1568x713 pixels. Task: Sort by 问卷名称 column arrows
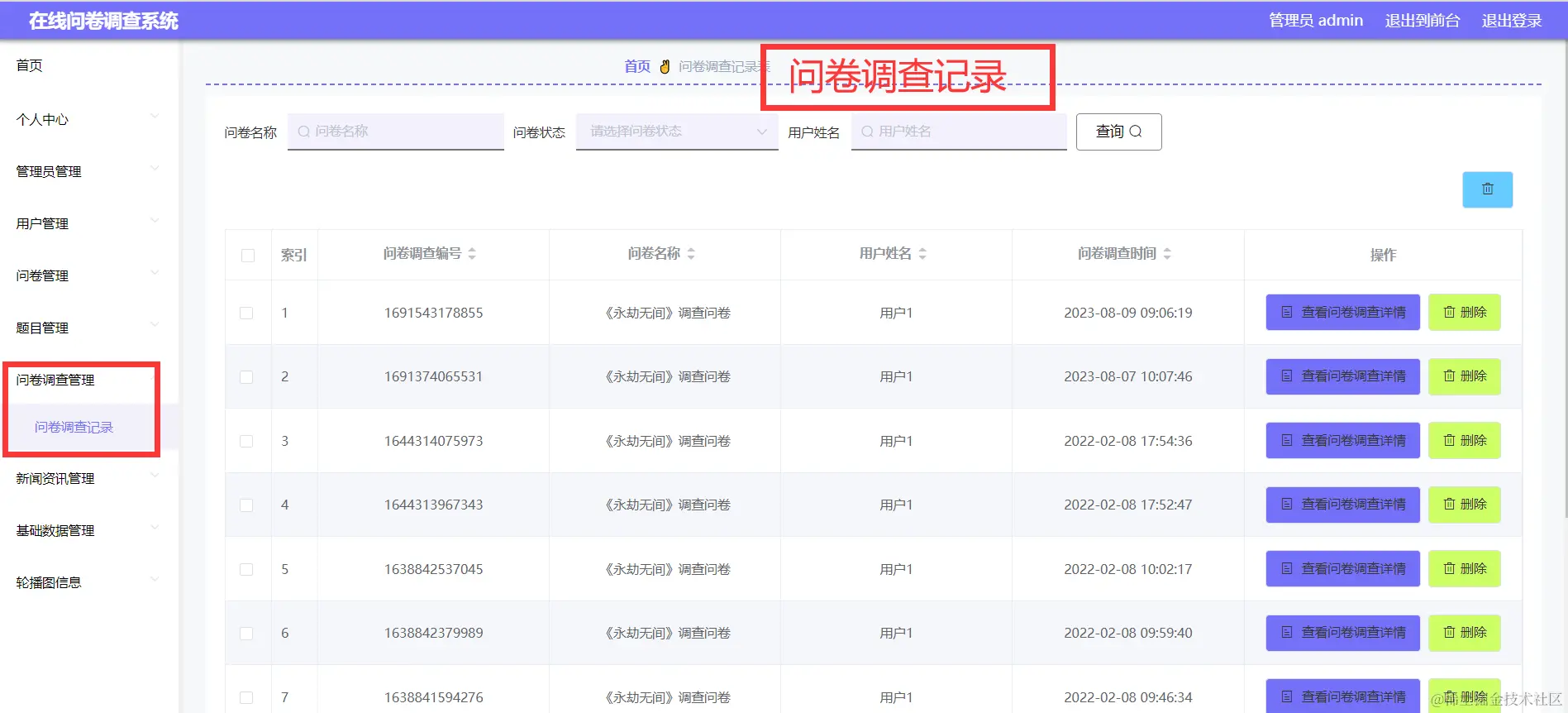691,254
